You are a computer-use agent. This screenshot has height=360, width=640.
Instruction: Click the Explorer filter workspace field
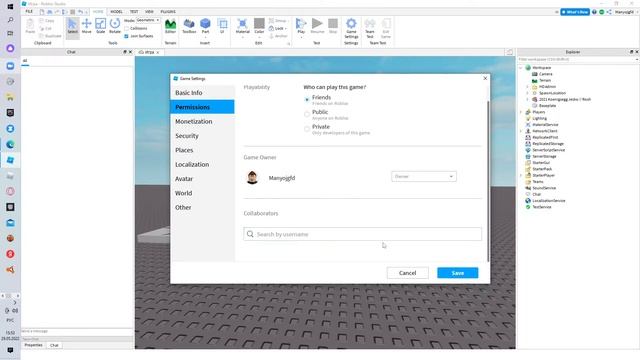coord(578,60)
